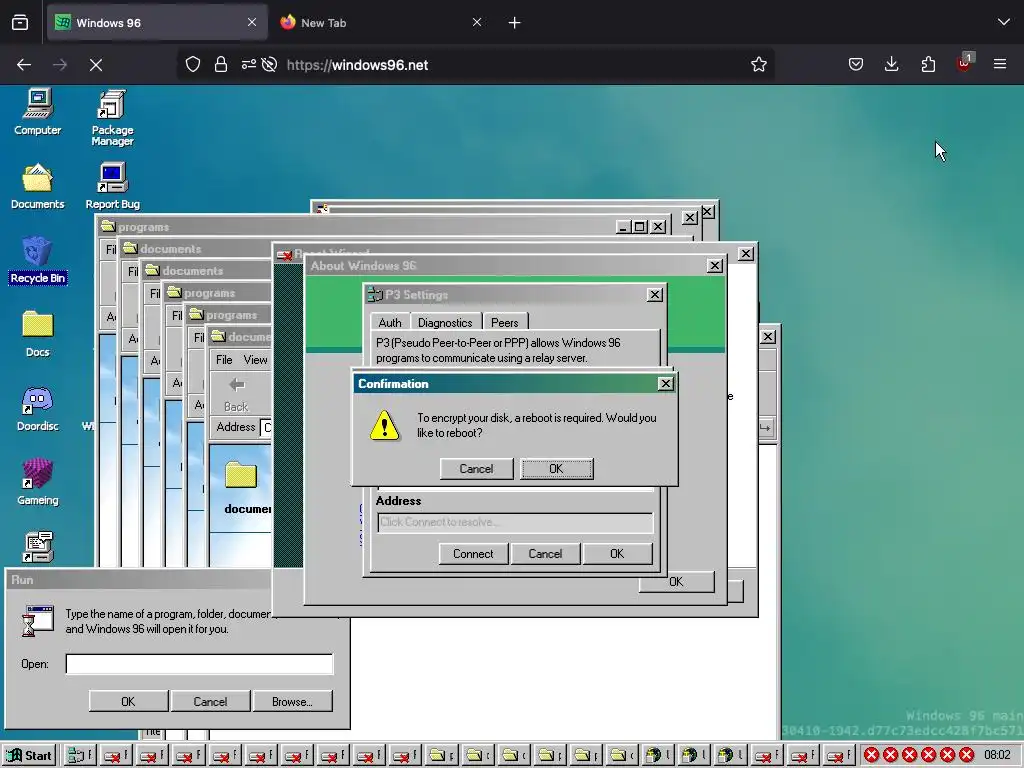Screen dimensions: 1024x768
Task: Open Firefox View icon in tab bar
Action: (20, 23)
